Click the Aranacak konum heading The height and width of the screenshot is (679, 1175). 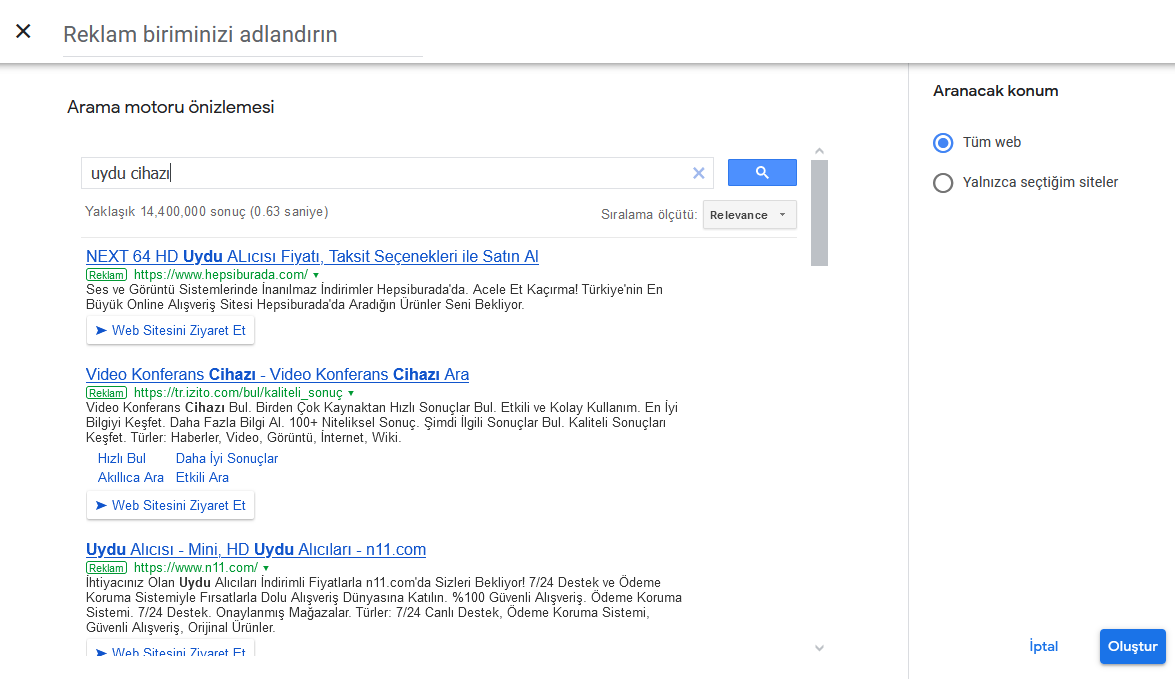tap(995, 91)
